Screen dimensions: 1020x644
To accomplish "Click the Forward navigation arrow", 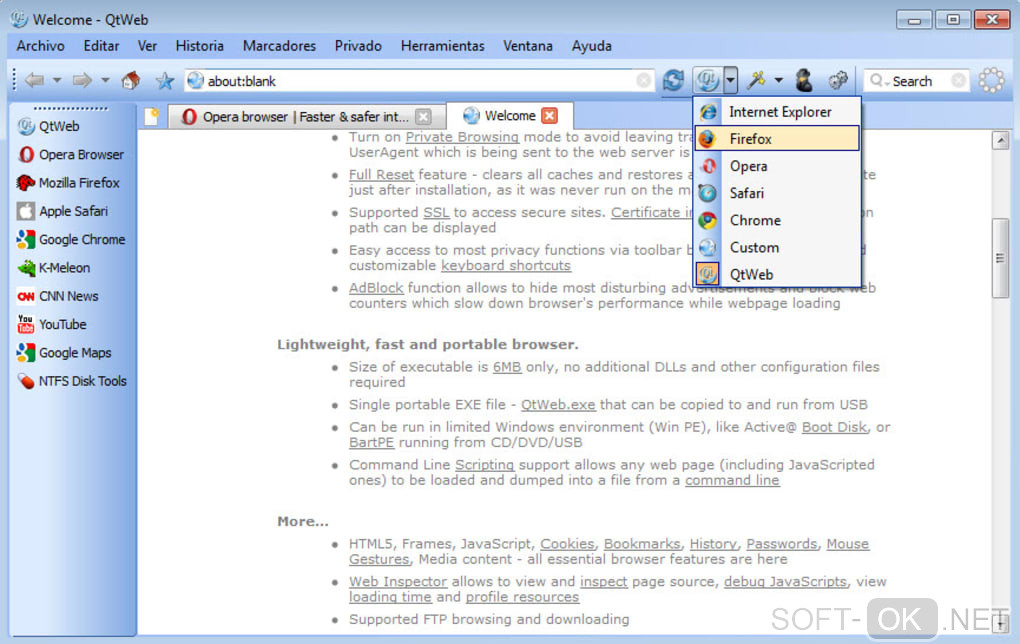I will click(82, 81).
